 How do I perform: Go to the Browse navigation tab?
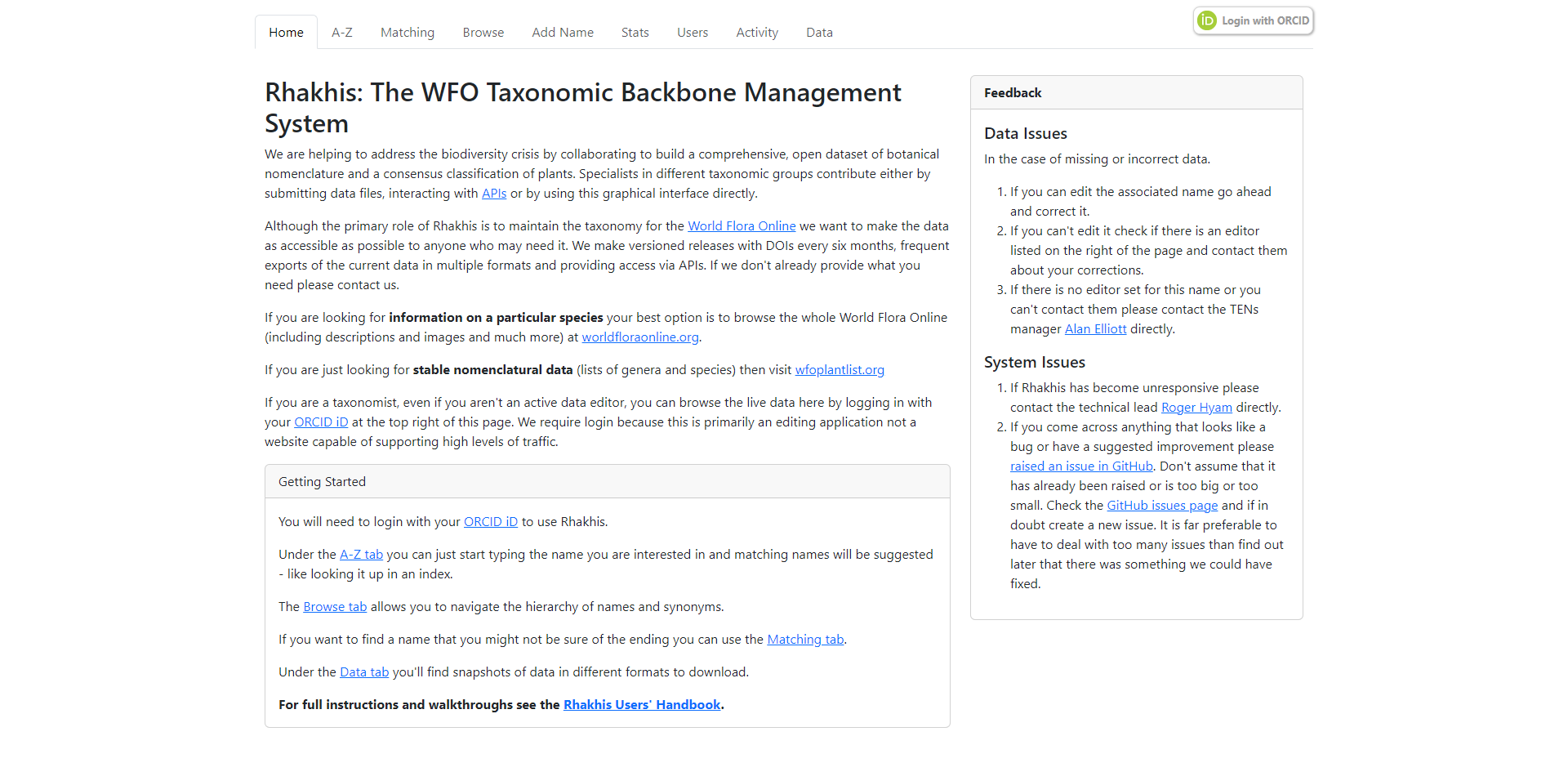point(483,33)
